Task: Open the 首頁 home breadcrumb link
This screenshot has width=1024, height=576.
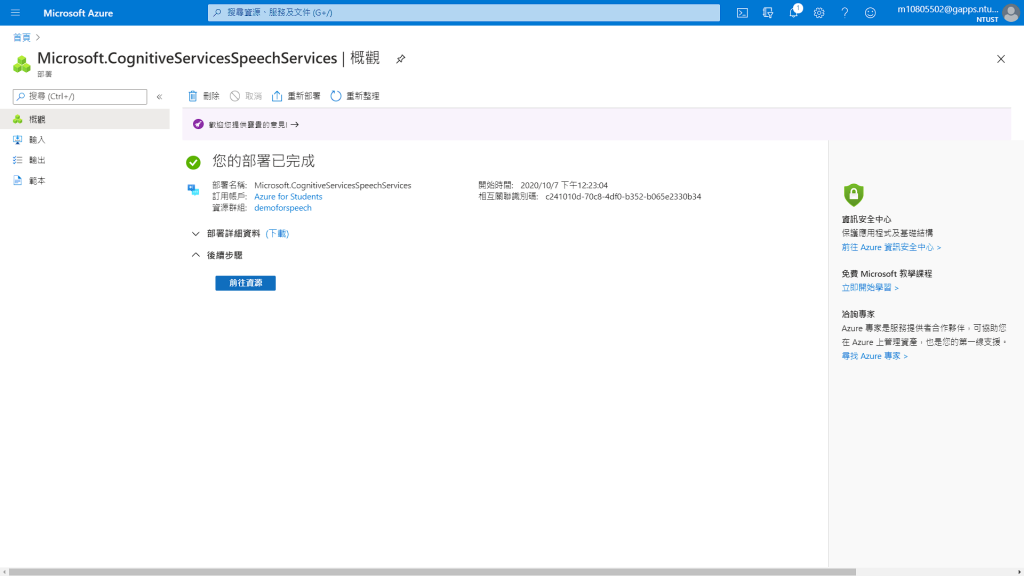Action: tap(22, 37)
